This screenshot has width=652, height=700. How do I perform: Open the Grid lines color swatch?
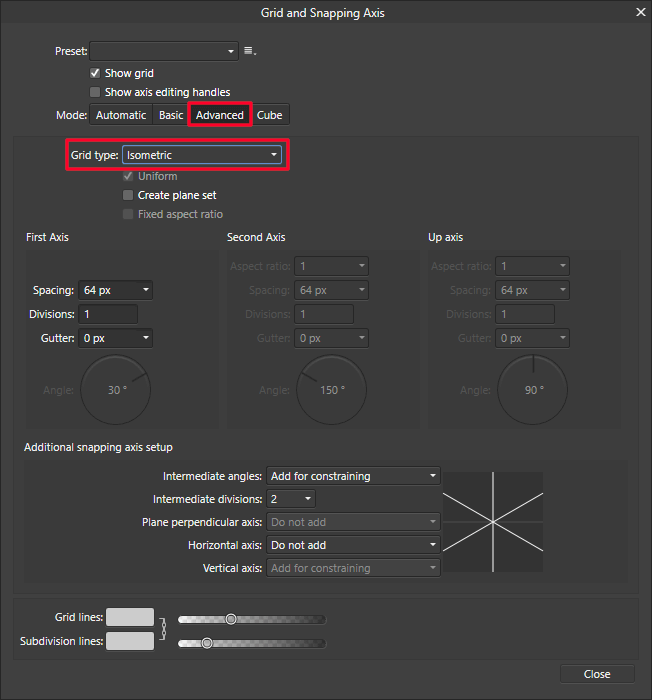point(130,617)
